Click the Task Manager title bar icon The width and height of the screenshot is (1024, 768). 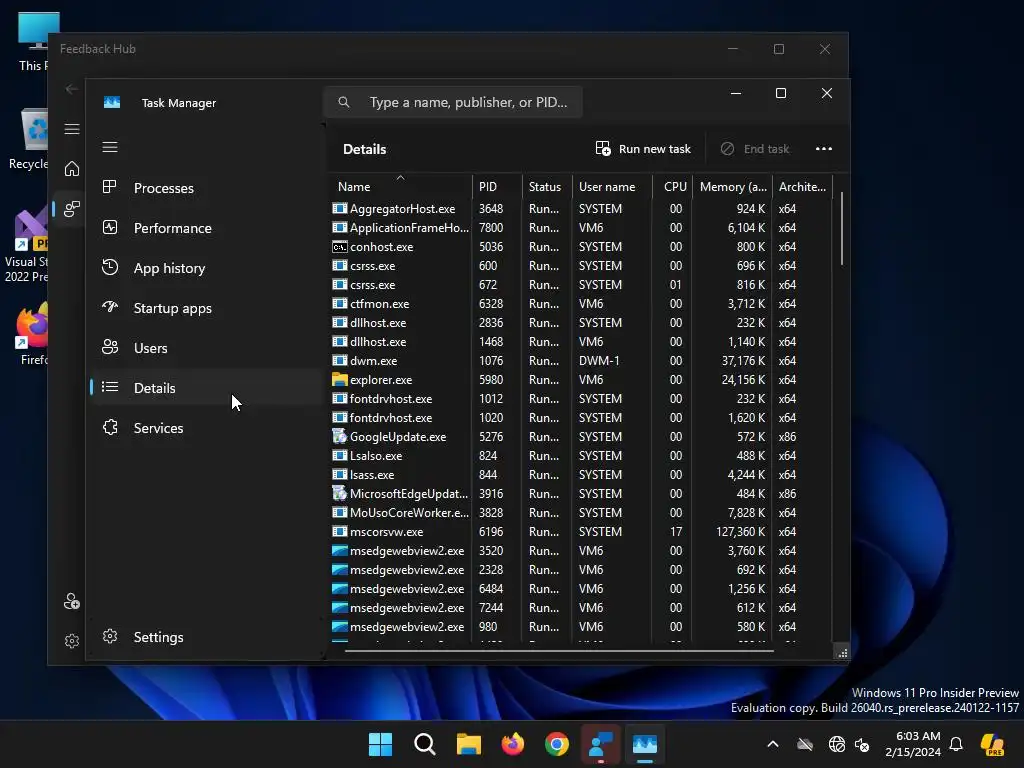tap(112, 103)
